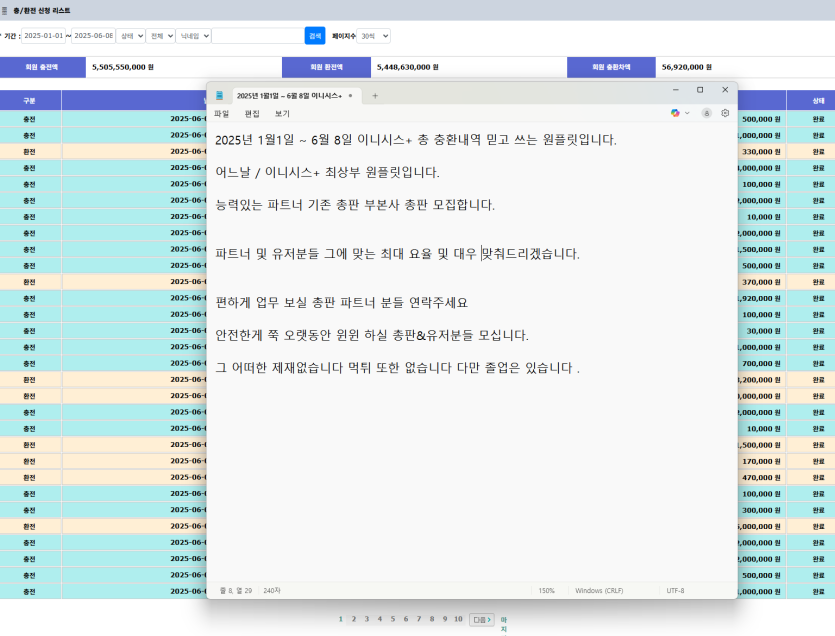Image resolution: width=835 pixels, height=636 pixels.
Task: Open the 보기 menu in Notepad
Action: 282,113
